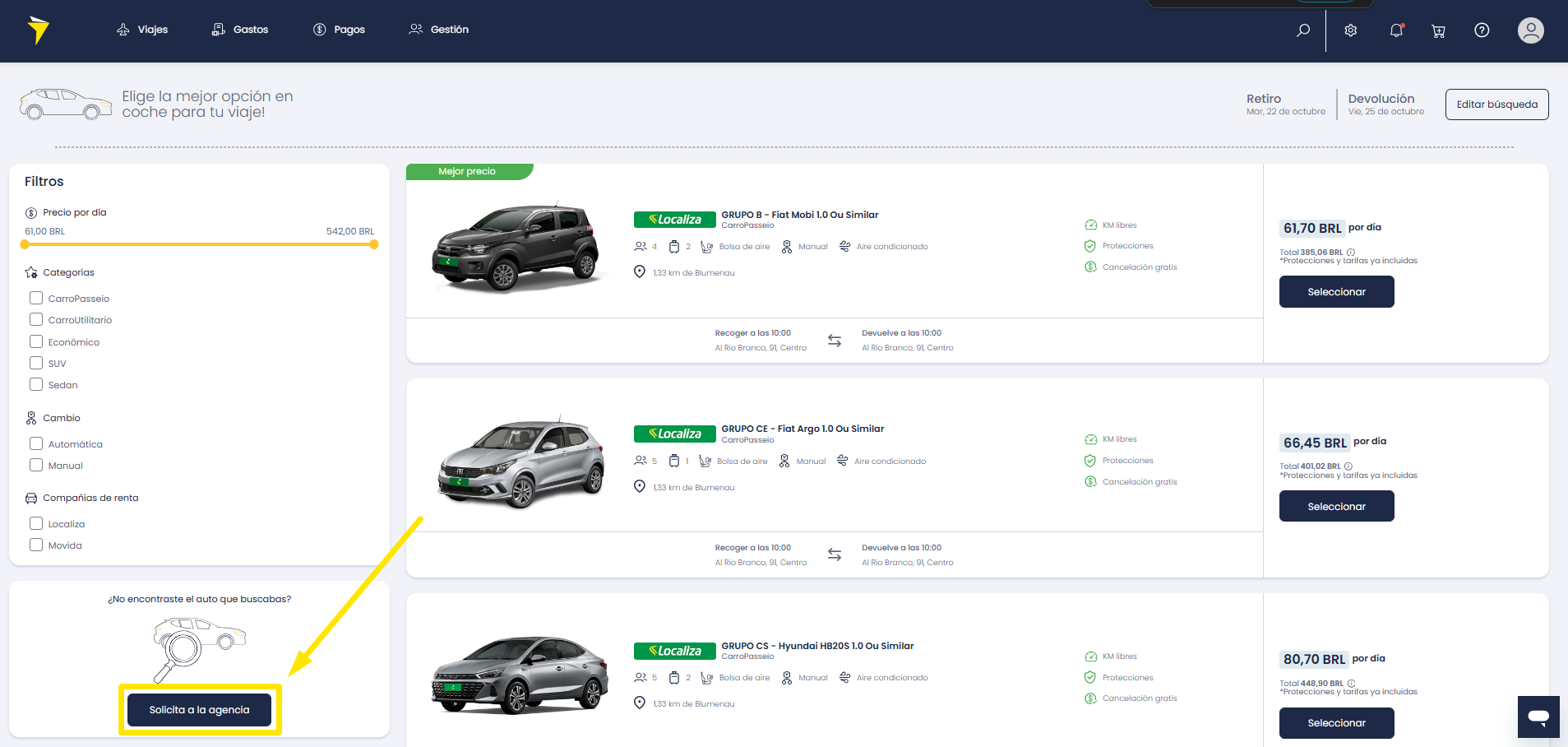Click the Fiat Argo car image

tap(521, 462)
